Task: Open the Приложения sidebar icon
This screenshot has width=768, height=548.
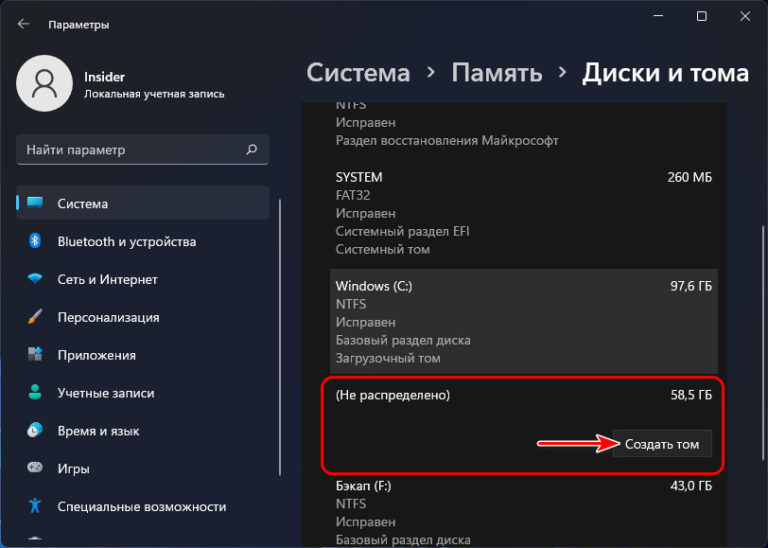Action: point(35,355)
